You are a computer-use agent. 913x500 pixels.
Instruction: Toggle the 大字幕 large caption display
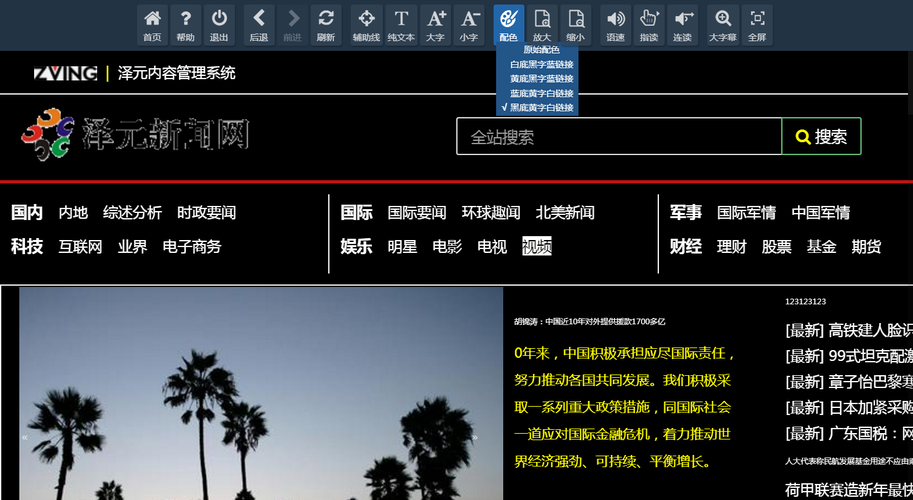(722, 25)
